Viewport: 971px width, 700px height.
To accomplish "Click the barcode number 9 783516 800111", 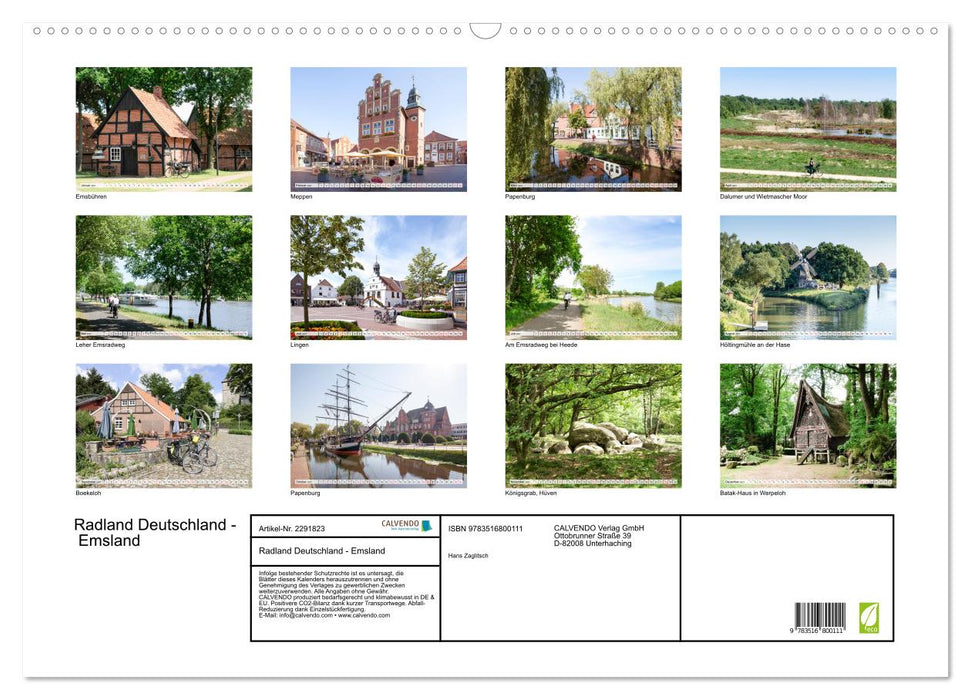I will 817,630.
